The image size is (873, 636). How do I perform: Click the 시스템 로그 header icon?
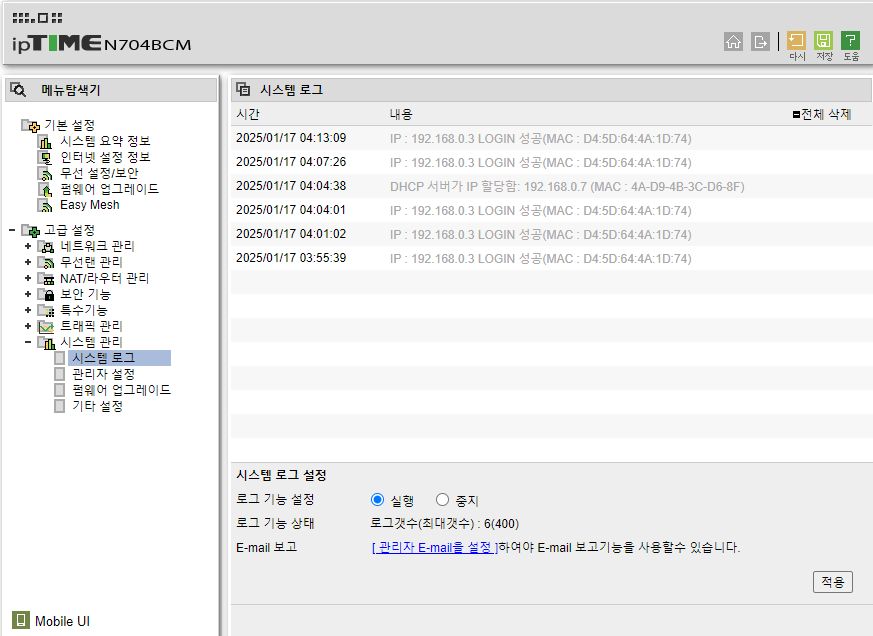[243, 89]
